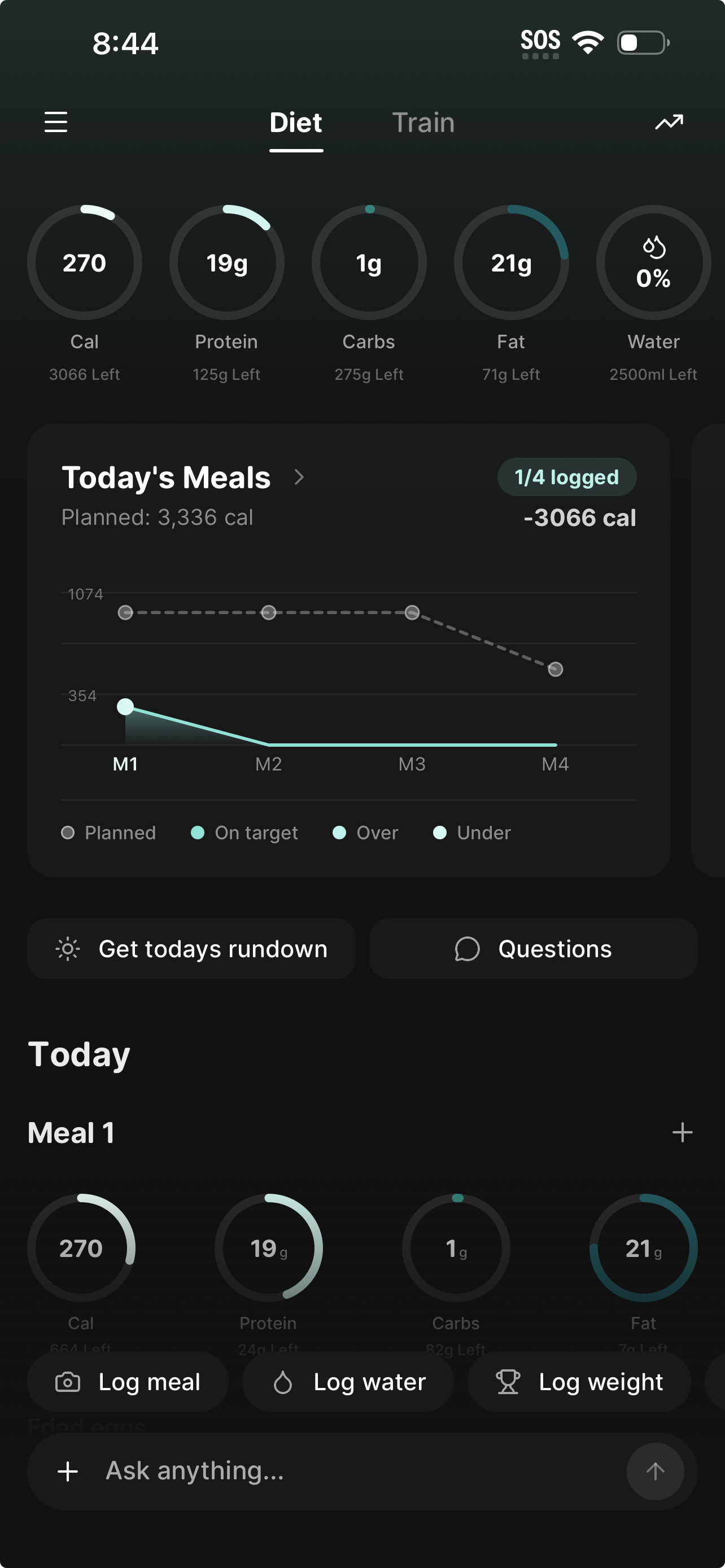
Task: Tap the Log meal button
Action: pos(128,1382)
